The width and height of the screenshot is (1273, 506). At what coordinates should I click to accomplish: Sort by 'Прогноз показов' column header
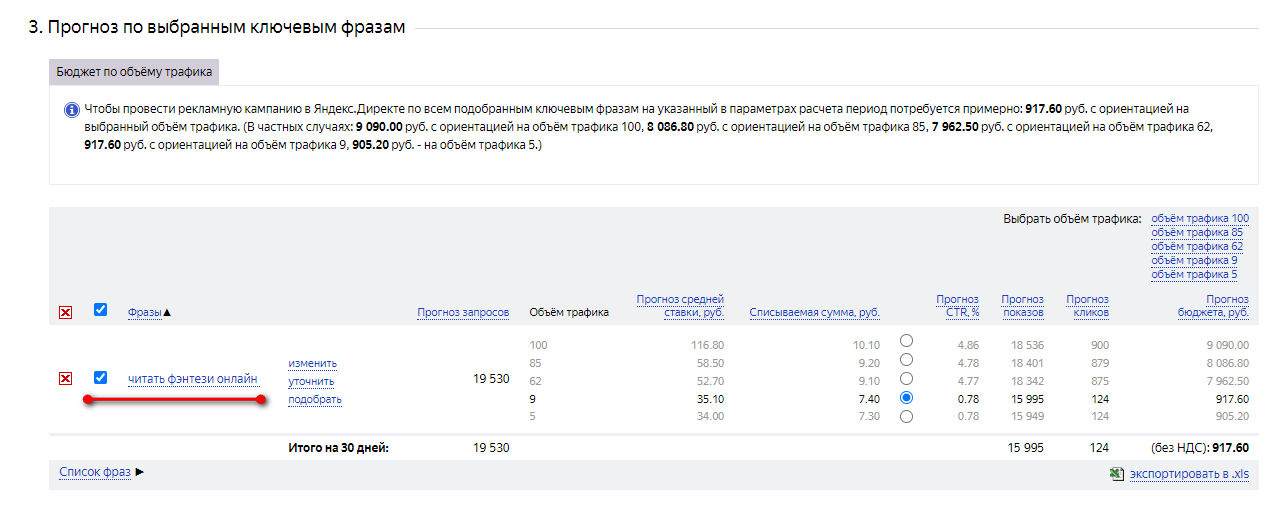point(1022,306)
